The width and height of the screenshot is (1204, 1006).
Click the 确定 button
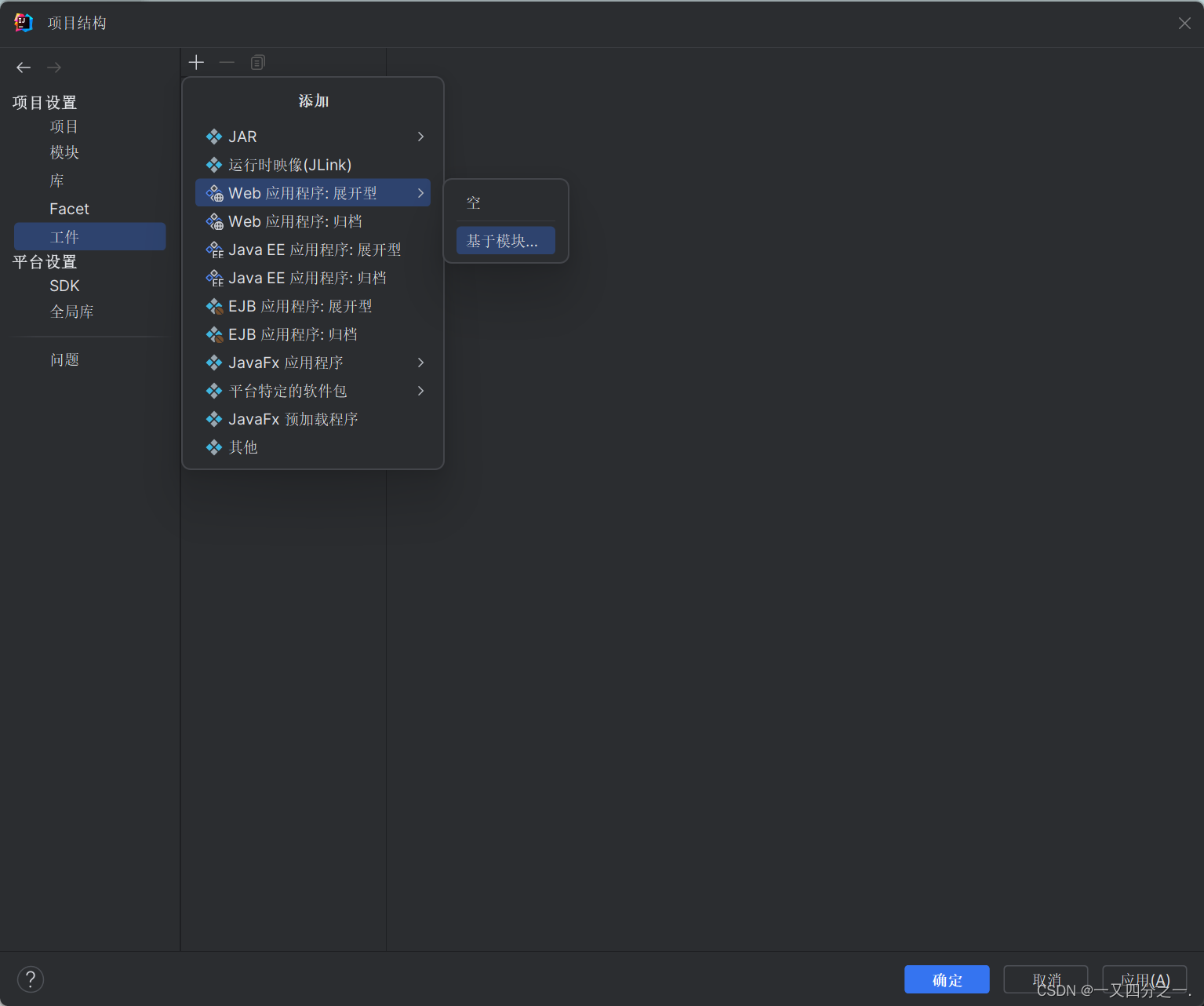click(x=947, y=979)
